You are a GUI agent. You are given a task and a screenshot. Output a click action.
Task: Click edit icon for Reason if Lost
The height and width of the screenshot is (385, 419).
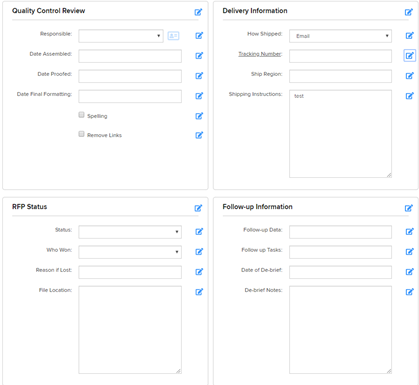199,272
